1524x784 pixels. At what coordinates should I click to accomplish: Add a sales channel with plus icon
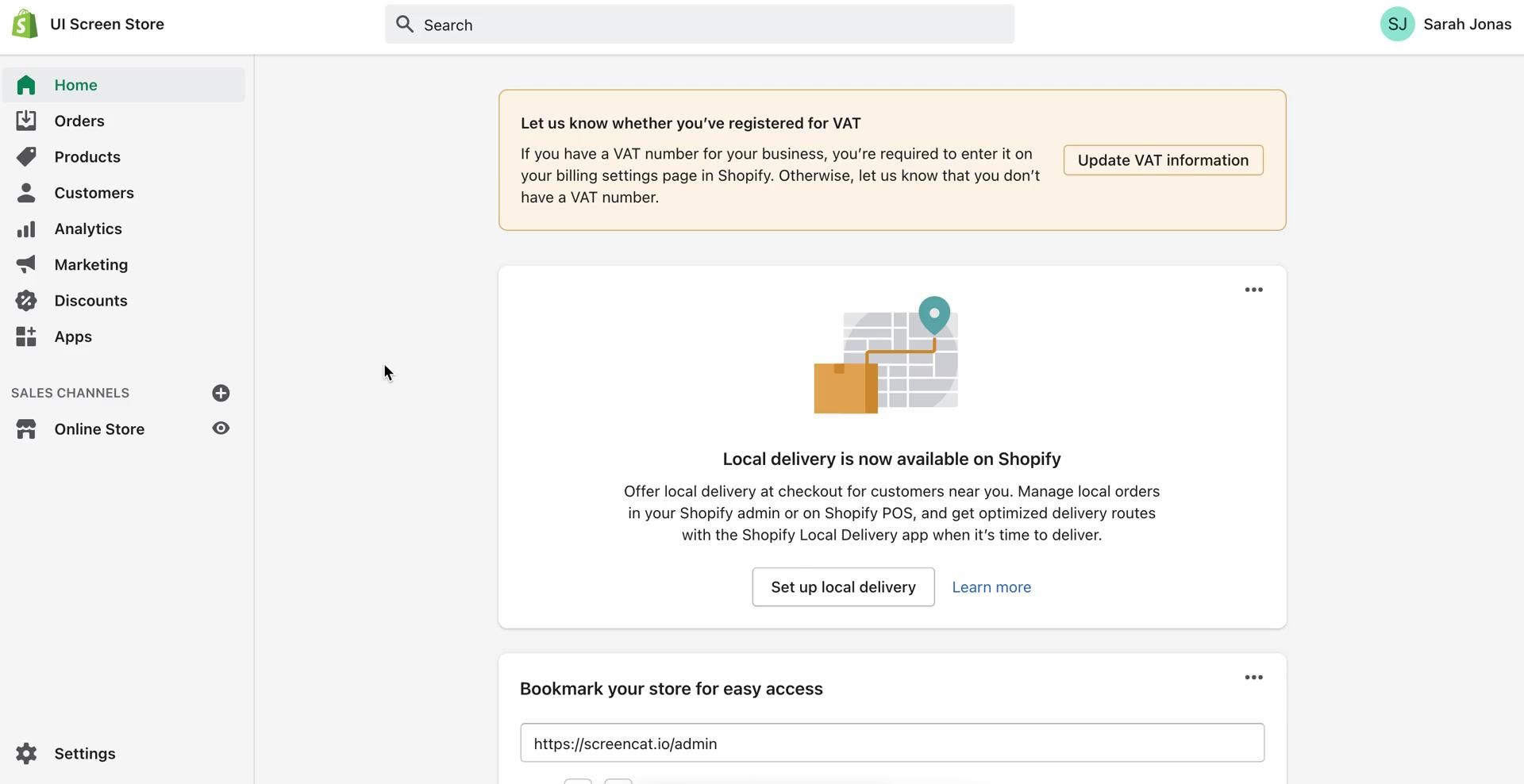click(221, 393)
